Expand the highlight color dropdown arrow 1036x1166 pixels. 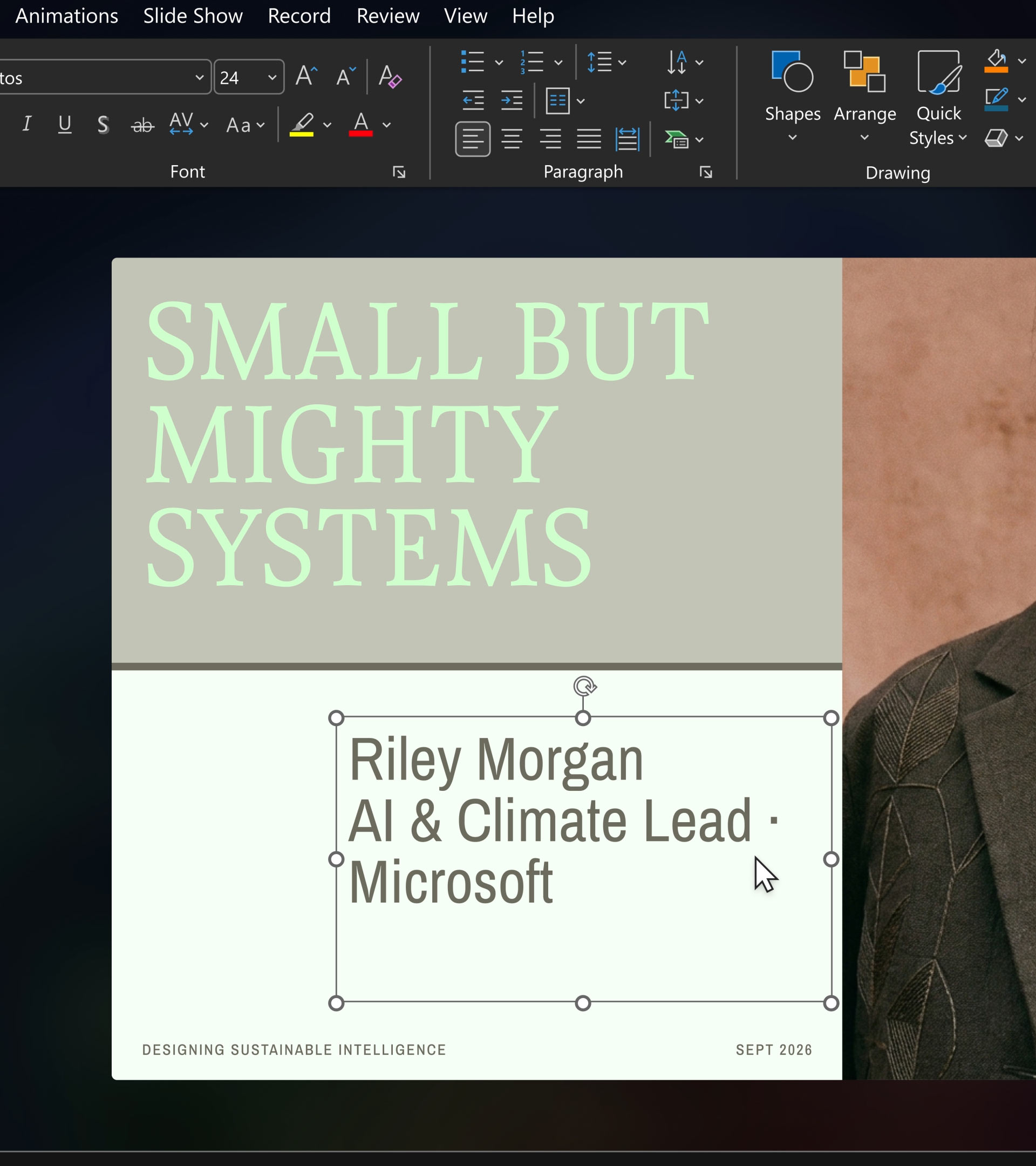(328, 125)
